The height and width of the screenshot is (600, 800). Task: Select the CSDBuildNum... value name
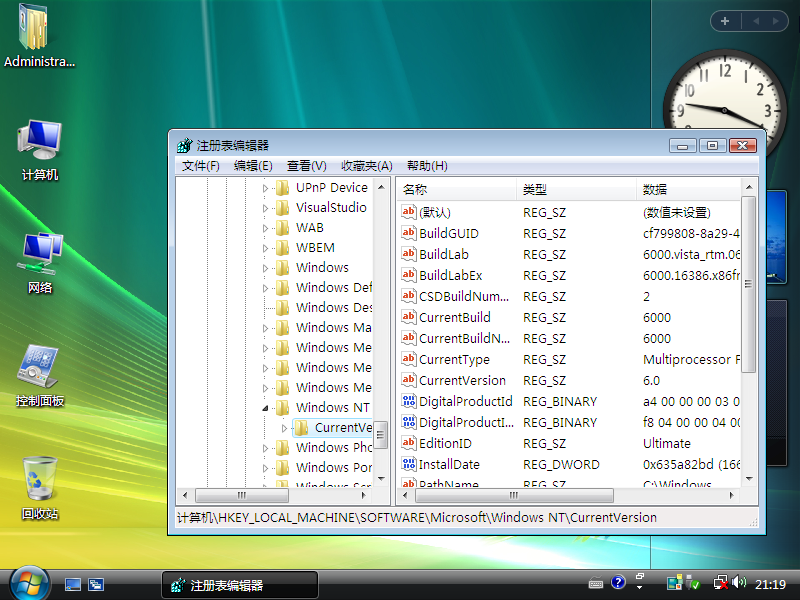tap(464, 296)
